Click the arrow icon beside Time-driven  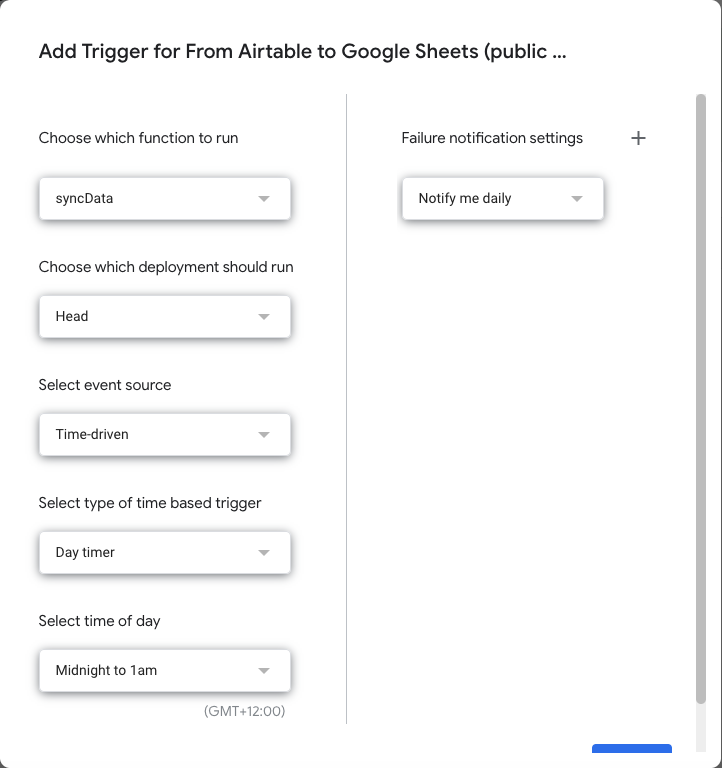[x=264, y=435]
